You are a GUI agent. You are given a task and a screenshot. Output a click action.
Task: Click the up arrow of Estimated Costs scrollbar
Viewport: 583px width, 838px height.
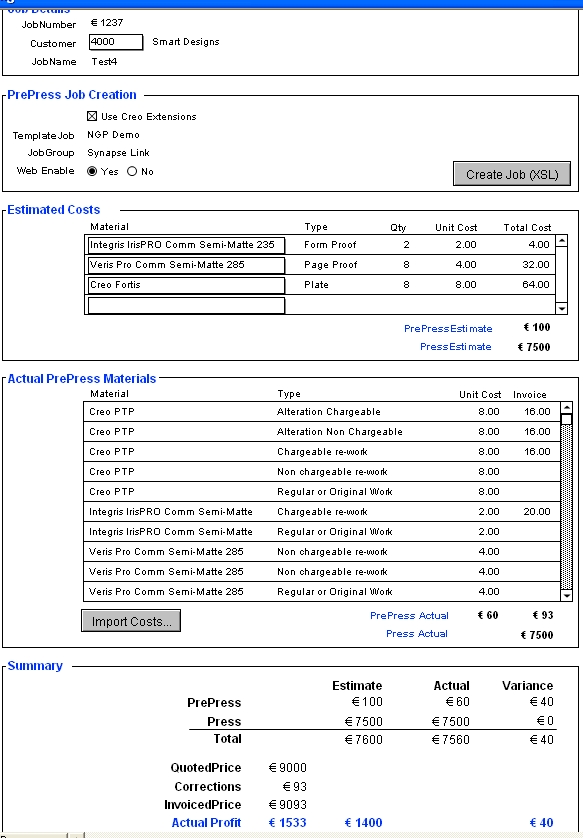[562, 241]
